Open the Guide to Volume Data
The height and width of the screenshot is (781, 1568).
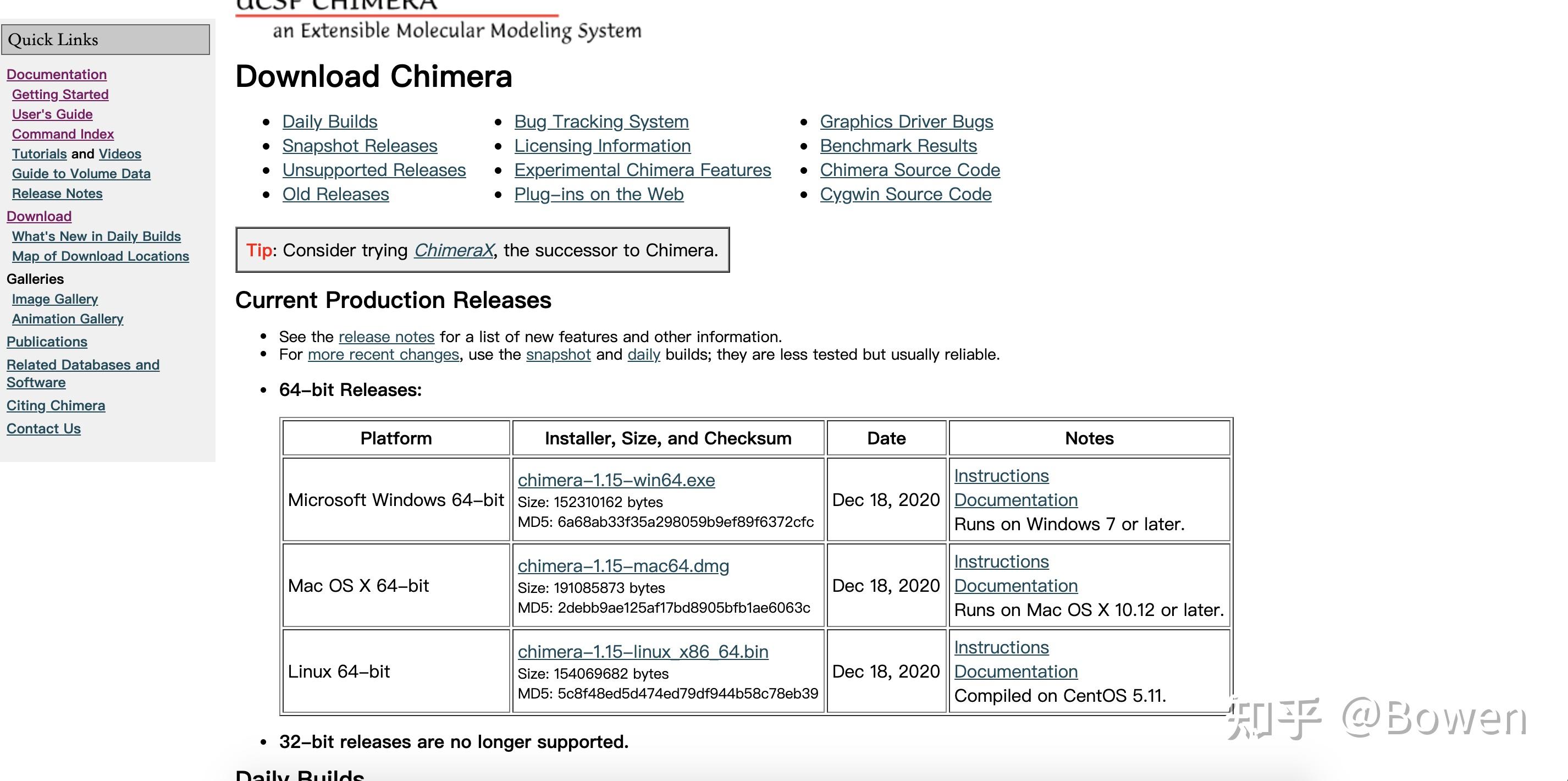point(81,173)
